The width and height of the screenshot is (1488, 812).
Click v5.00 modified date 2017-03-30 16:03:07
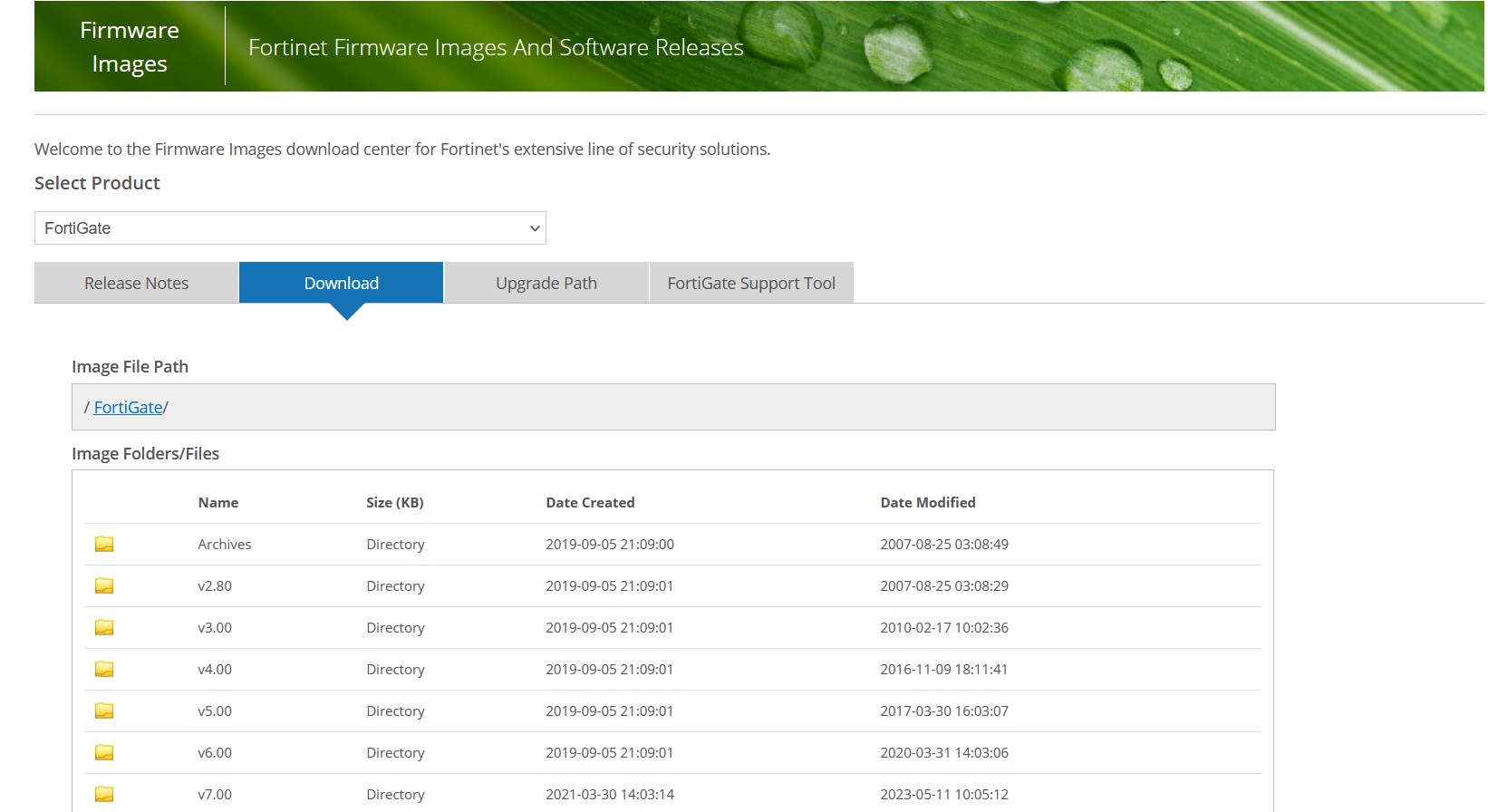click(944, 711)
